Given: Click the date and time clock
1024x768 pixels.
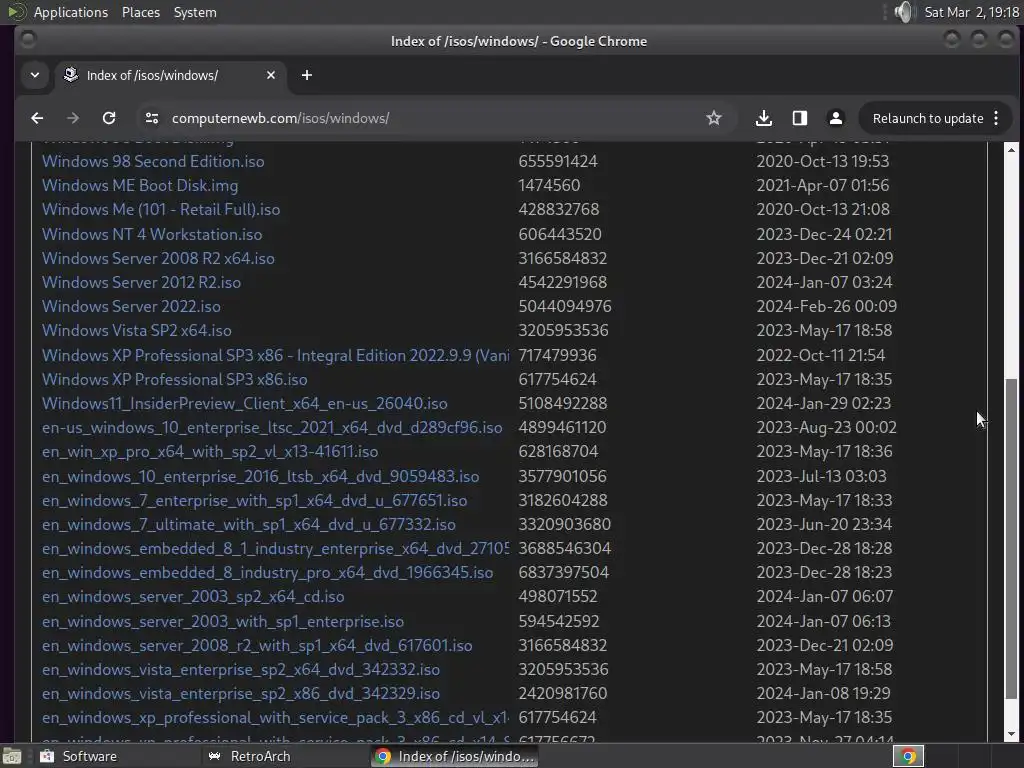Looking at the screenshot, I should point(971,12).
